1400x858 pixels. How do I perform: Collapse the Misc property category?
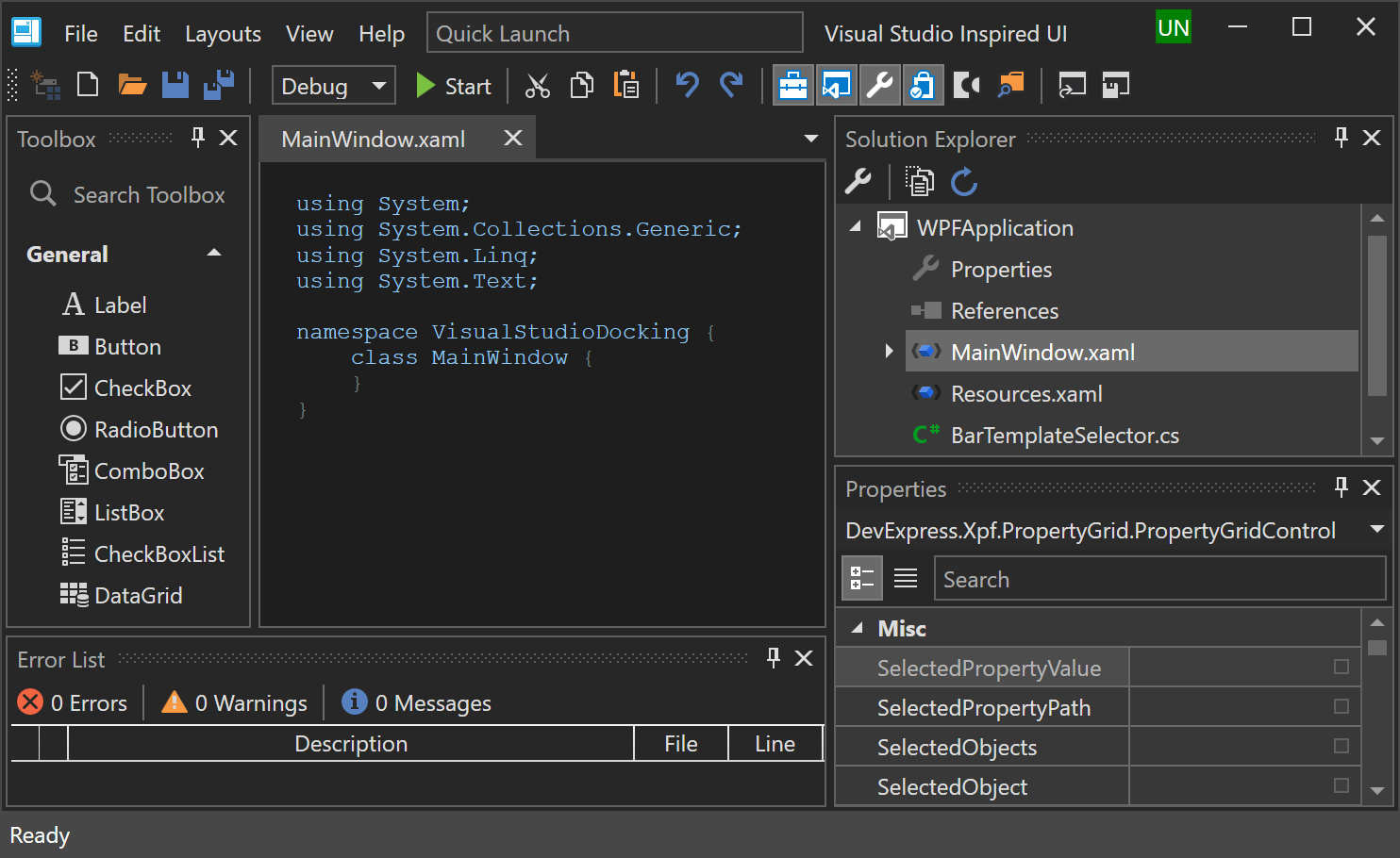tap(857, 628)
